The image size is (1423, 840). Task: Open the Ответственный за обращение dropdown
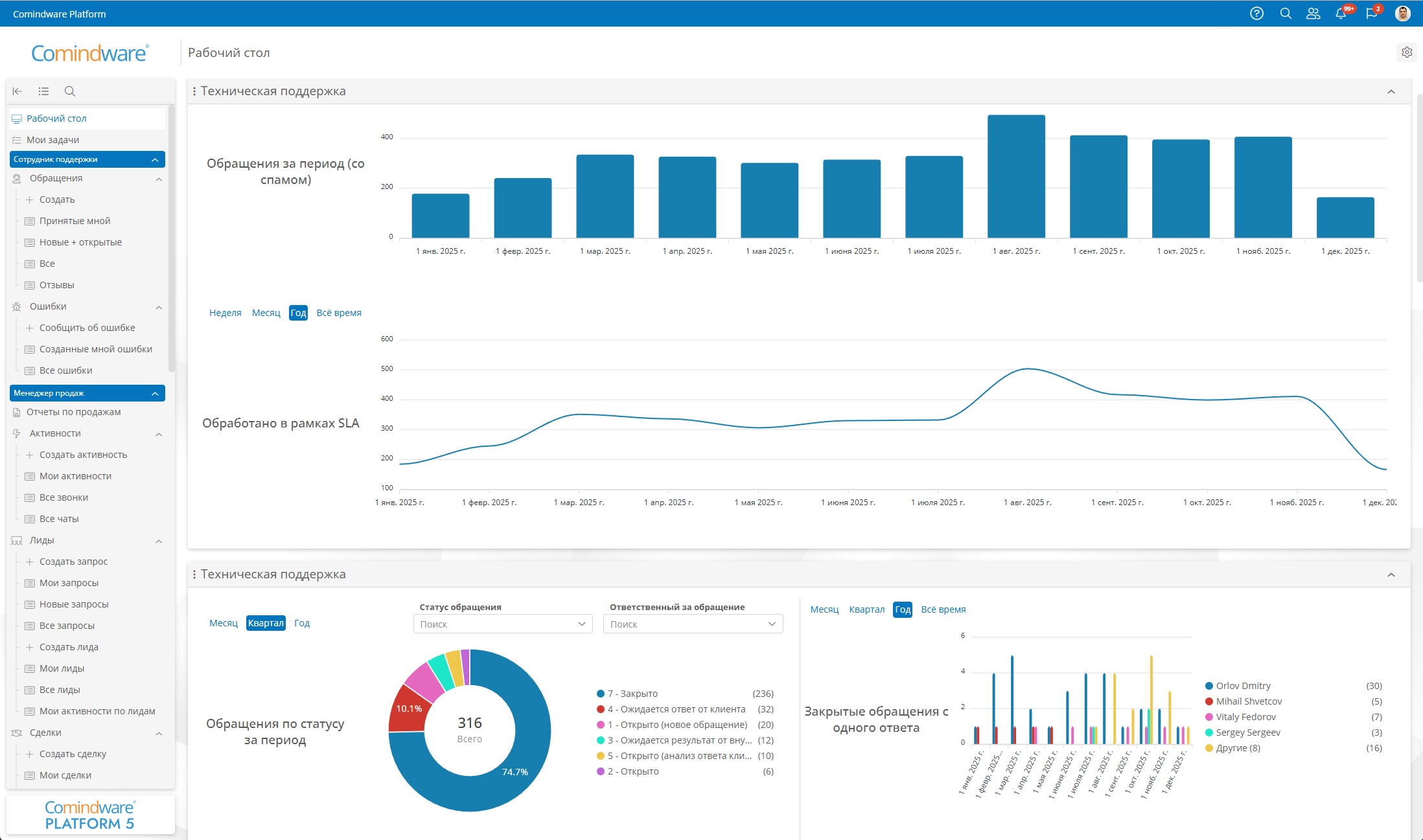[x=693, y=624]
